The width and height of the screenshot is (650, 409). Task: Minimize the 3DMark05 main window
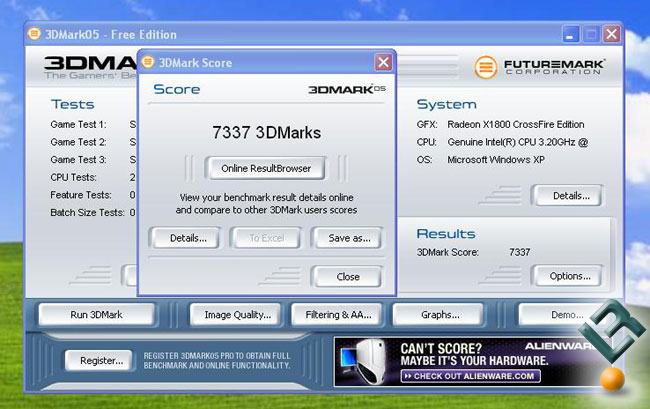click(570, 34)
